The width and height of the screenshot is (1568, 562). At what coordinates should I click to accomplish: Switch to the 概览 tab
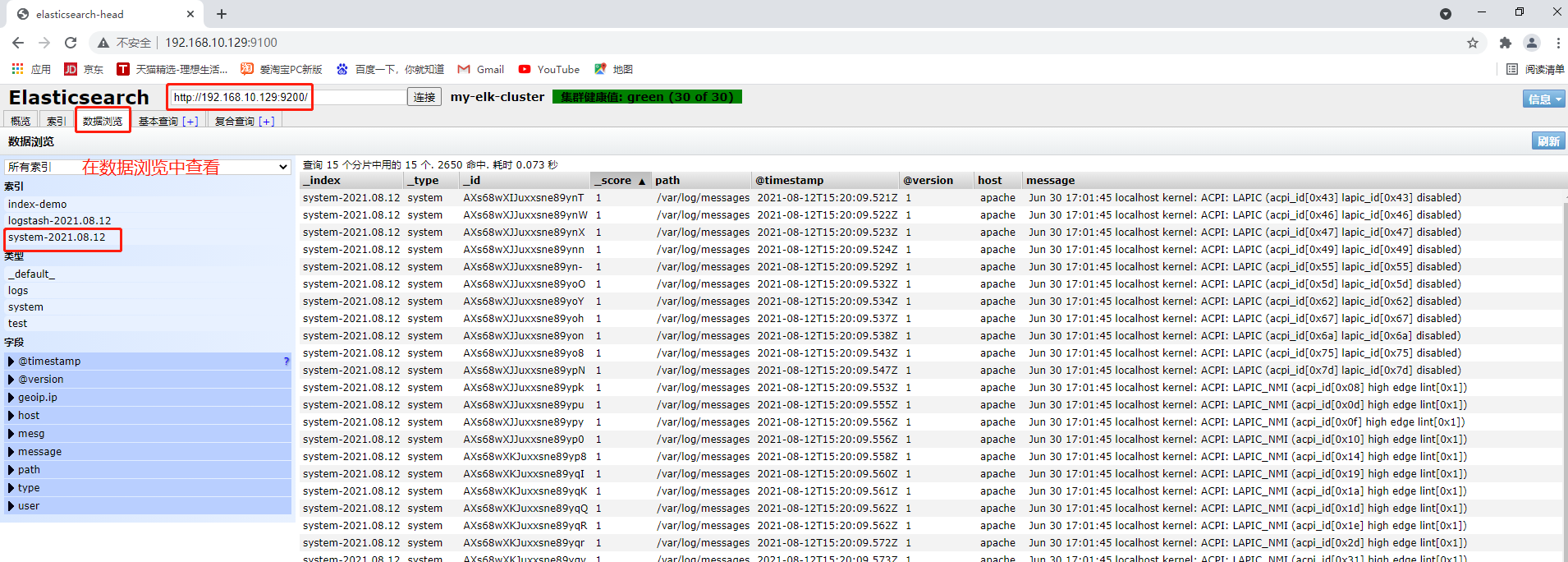pyautogui.click(x=21, y=121)
